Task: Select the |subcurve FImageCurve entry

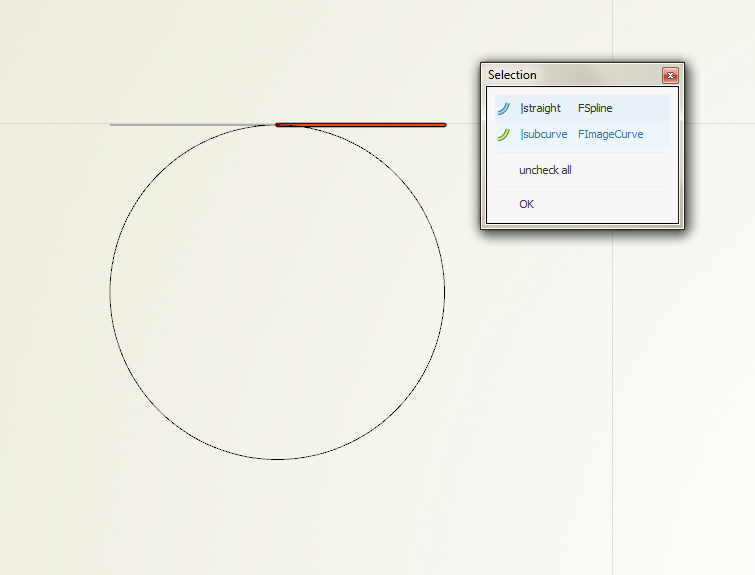Action: coord(582,134)
